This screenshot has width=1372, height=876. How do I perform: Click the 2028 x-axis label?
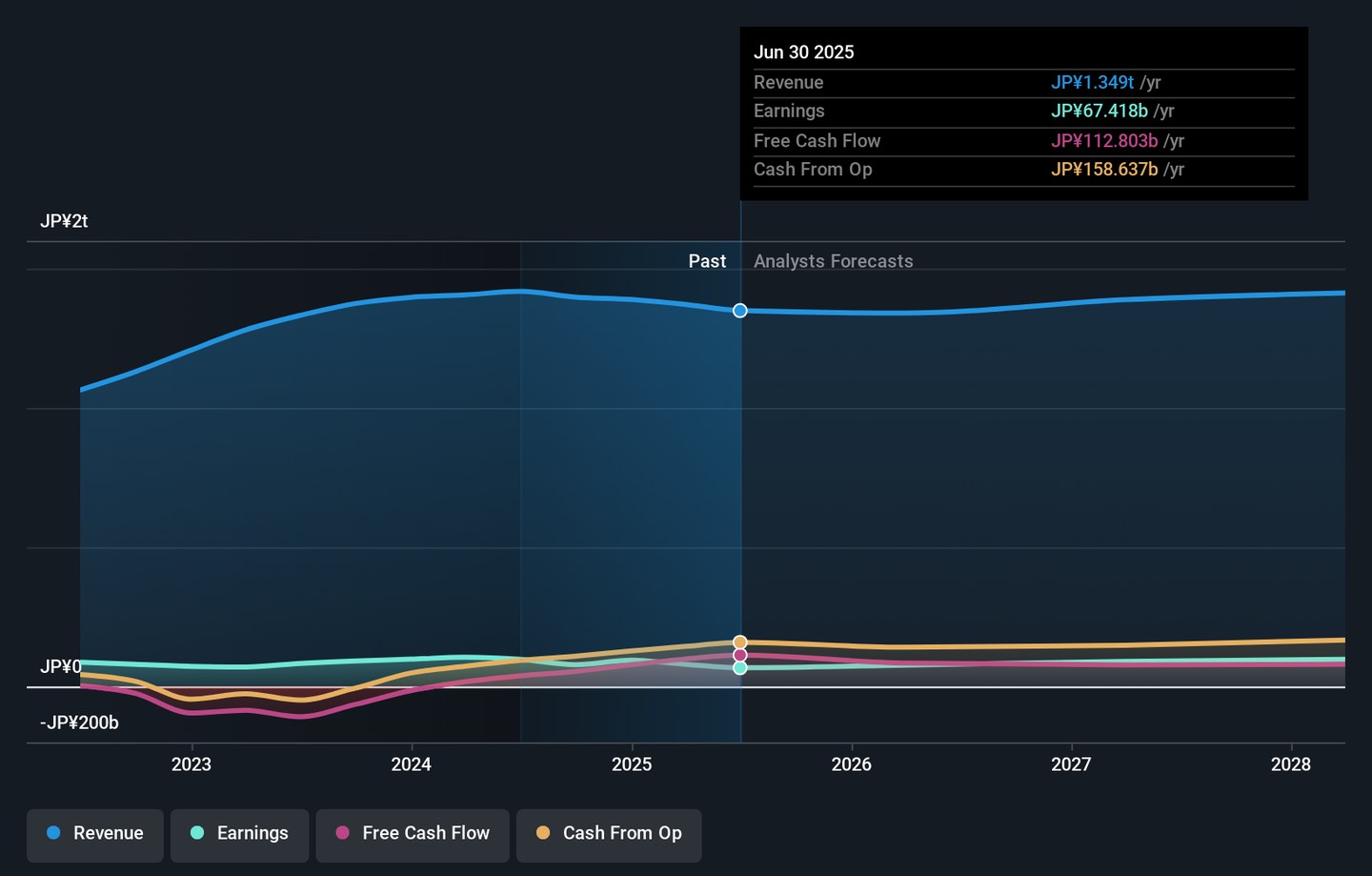tap(1290, 764)
